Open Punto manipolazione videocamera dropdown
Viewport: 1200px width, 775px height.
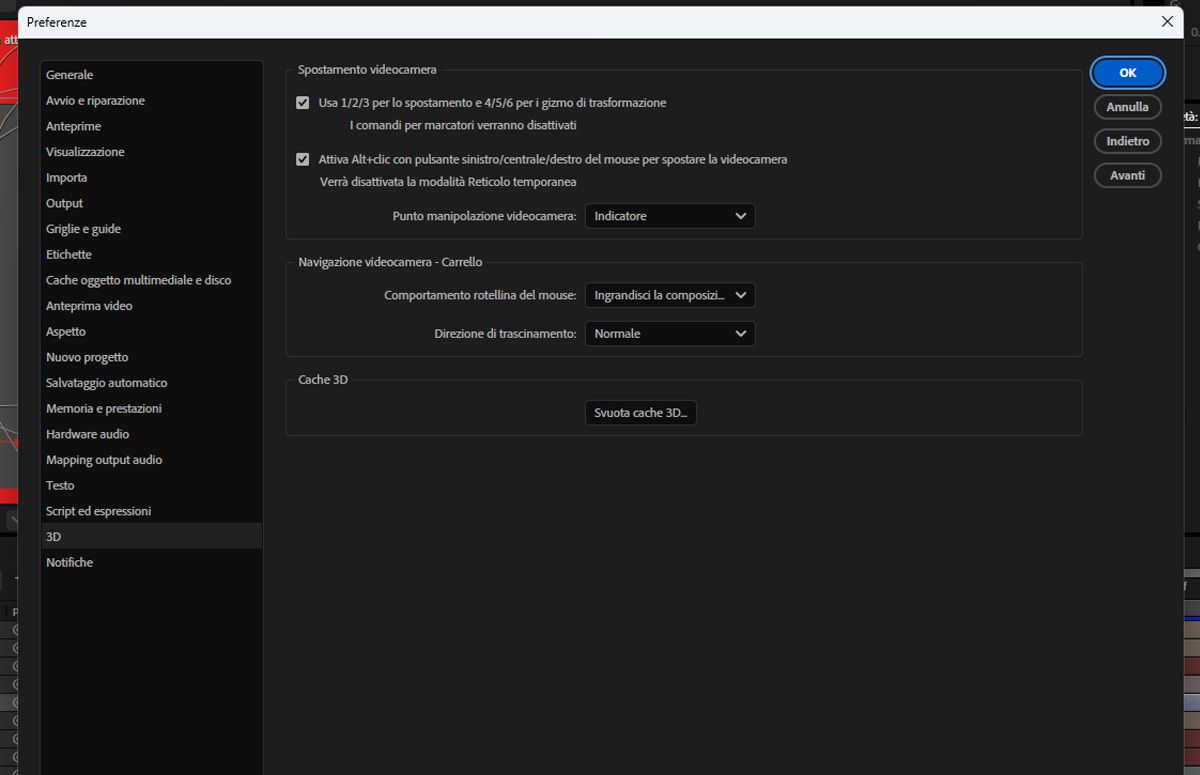pos(670,216)
